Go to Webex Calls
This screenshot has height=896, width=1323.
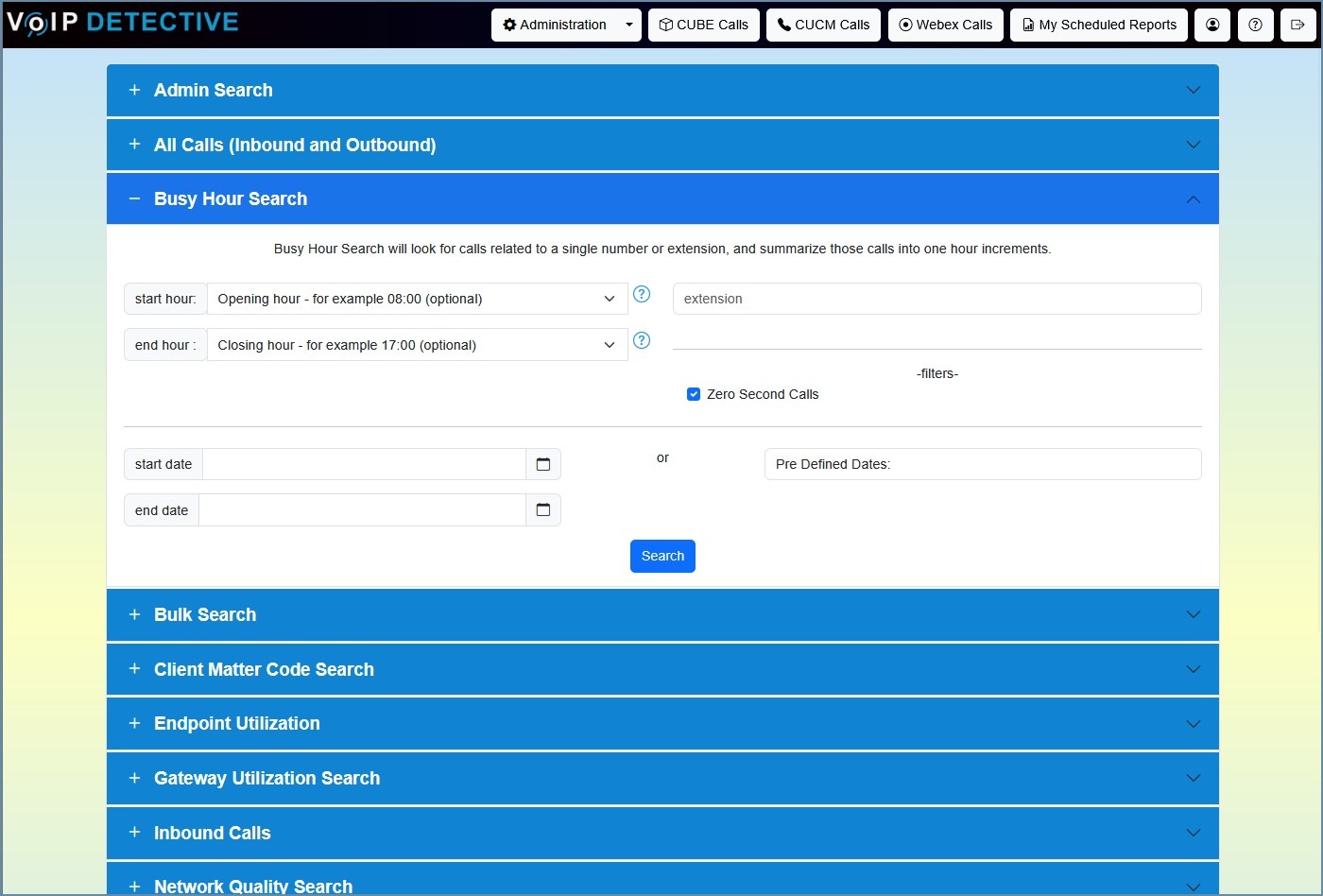(946, 26)
